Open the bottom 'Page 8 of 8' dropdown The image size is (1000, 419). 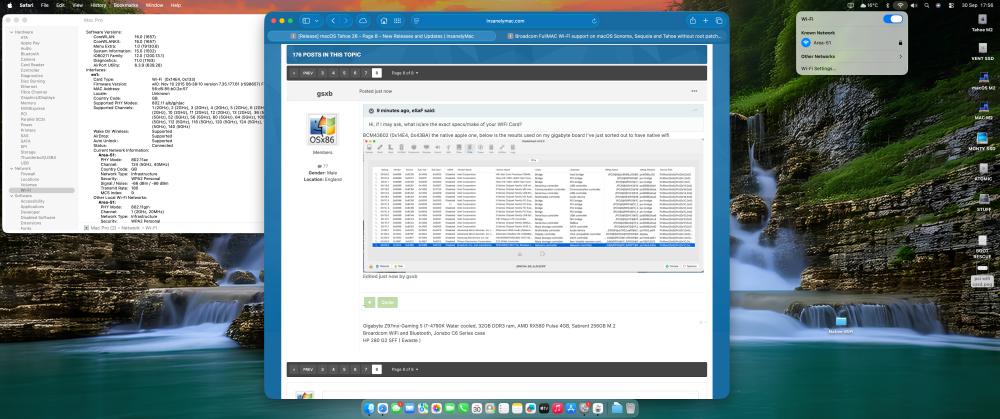pos(405,369)
